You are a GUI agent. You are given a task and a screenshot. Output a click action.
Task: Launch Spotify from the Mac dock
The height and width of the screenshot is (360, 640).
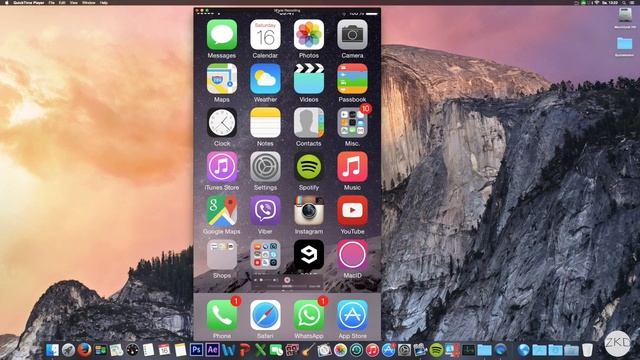(x=436, y=350)
